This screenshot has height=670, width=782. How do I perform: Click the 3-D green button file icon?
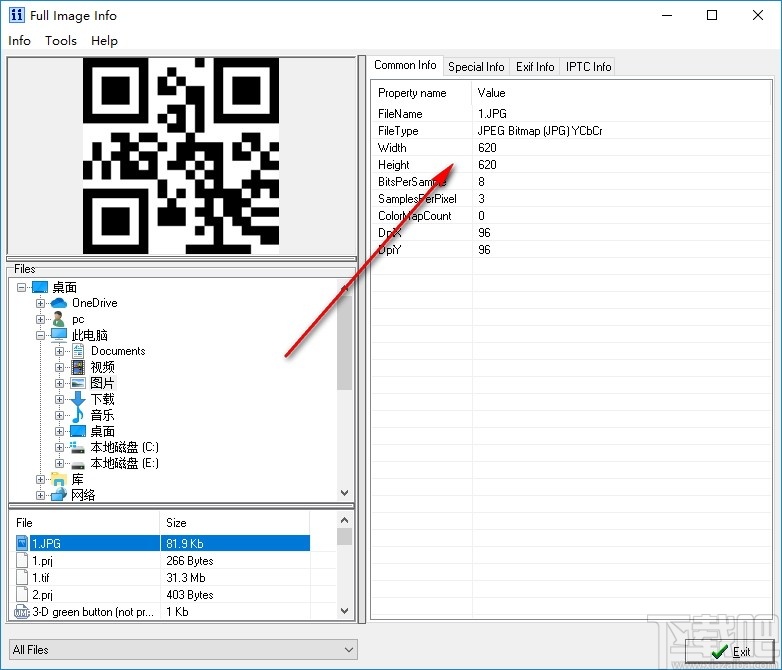(22, 612)
